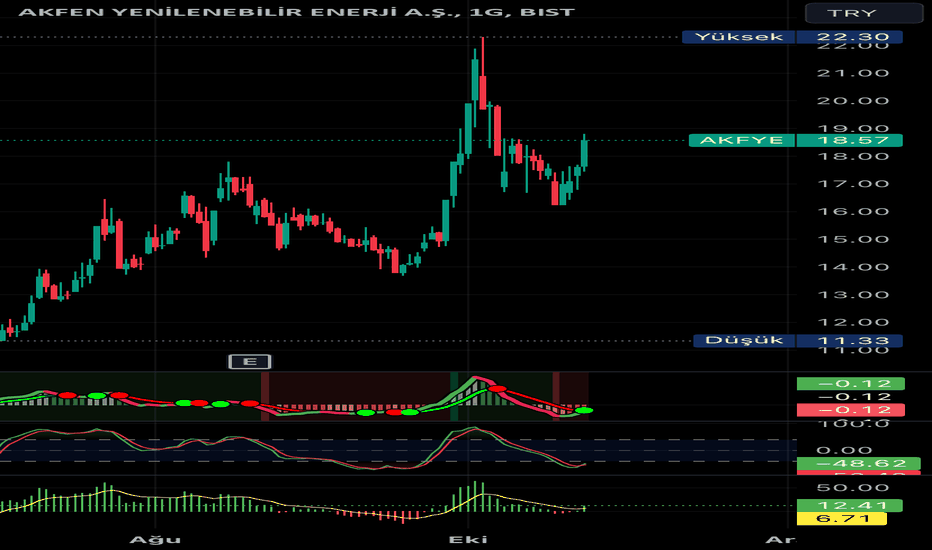Click the TRY currency button
This screenshot has width=932, height=550.
(x=864, y=13)
